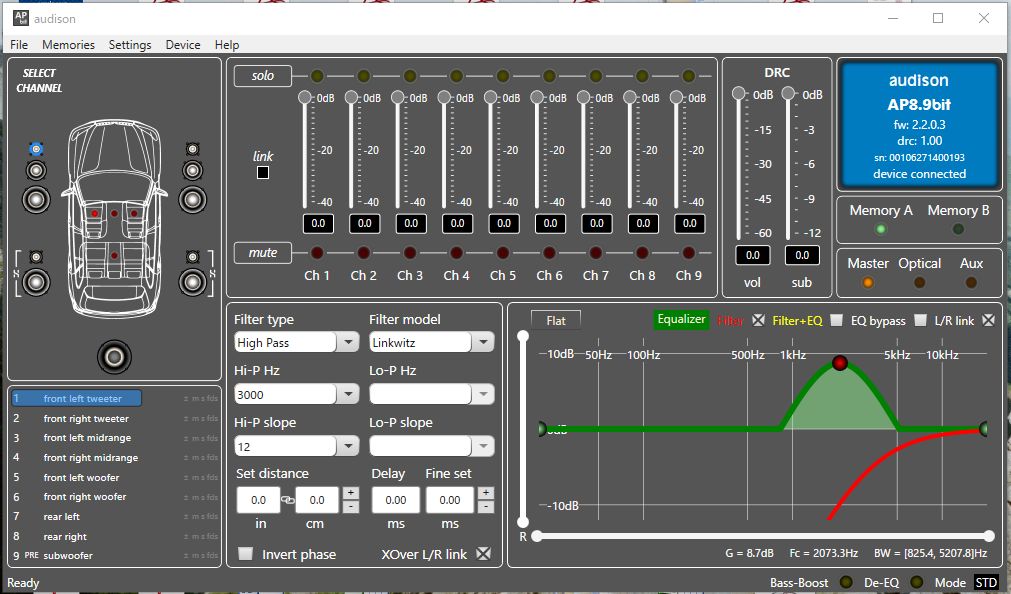Select the front left tweeter speaker icon

click(x=36, y=149)
